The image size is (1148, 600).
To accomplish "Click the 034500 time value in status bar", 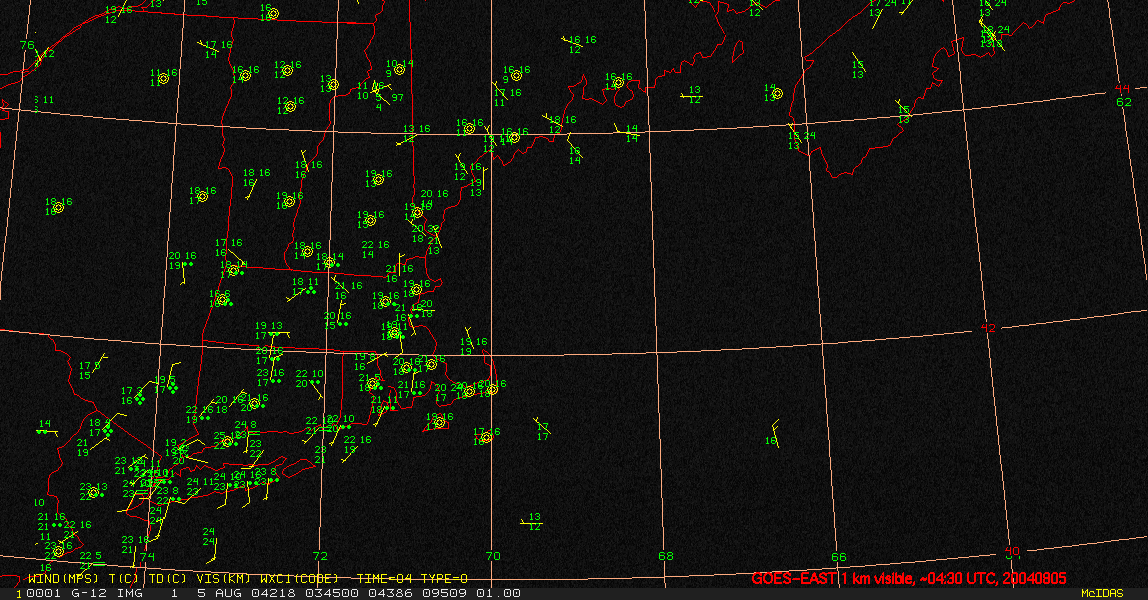I will [x=331, y=593].
